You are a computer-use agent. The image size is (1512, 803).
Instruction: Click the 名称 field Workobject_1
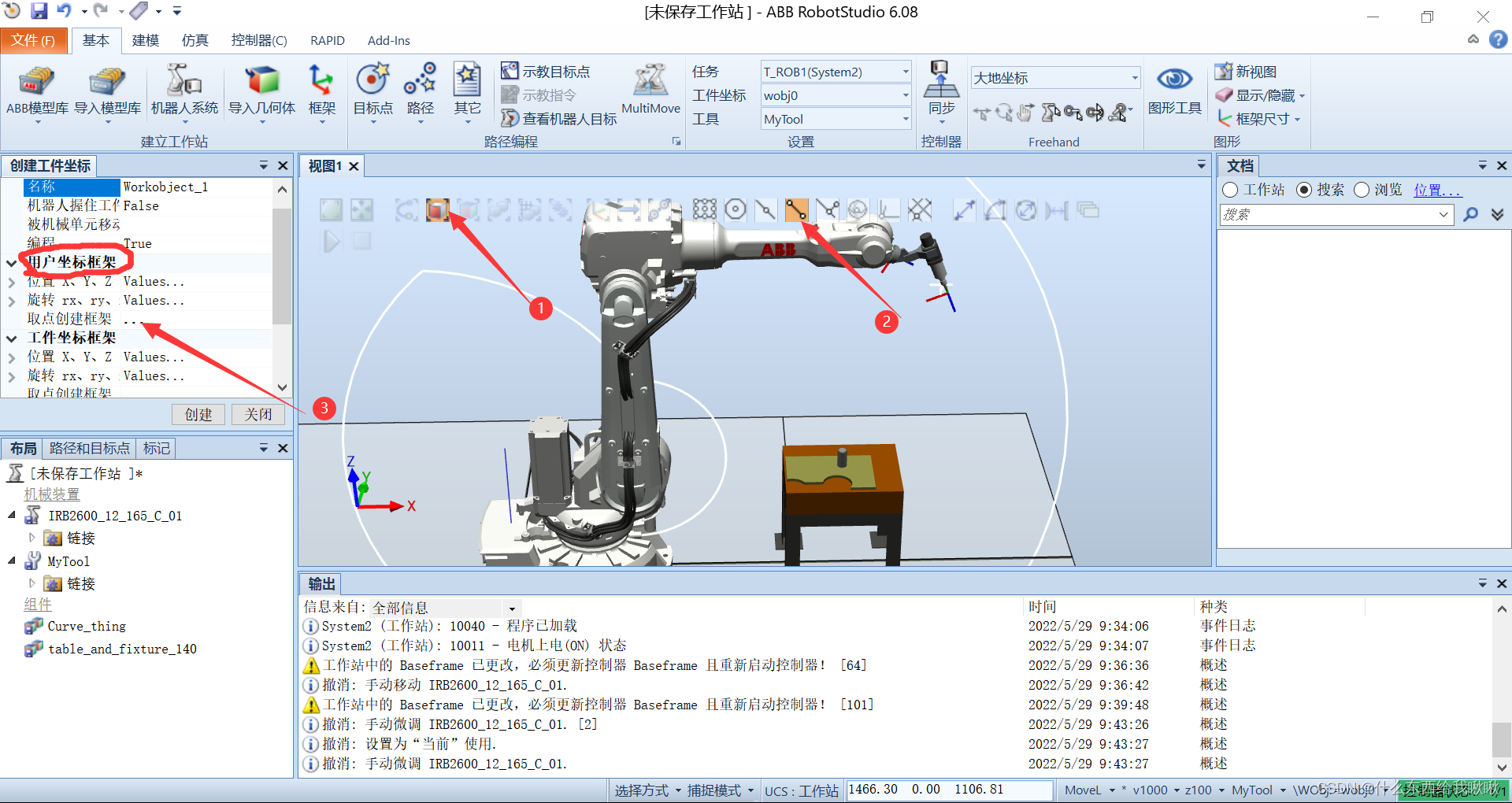197,187
